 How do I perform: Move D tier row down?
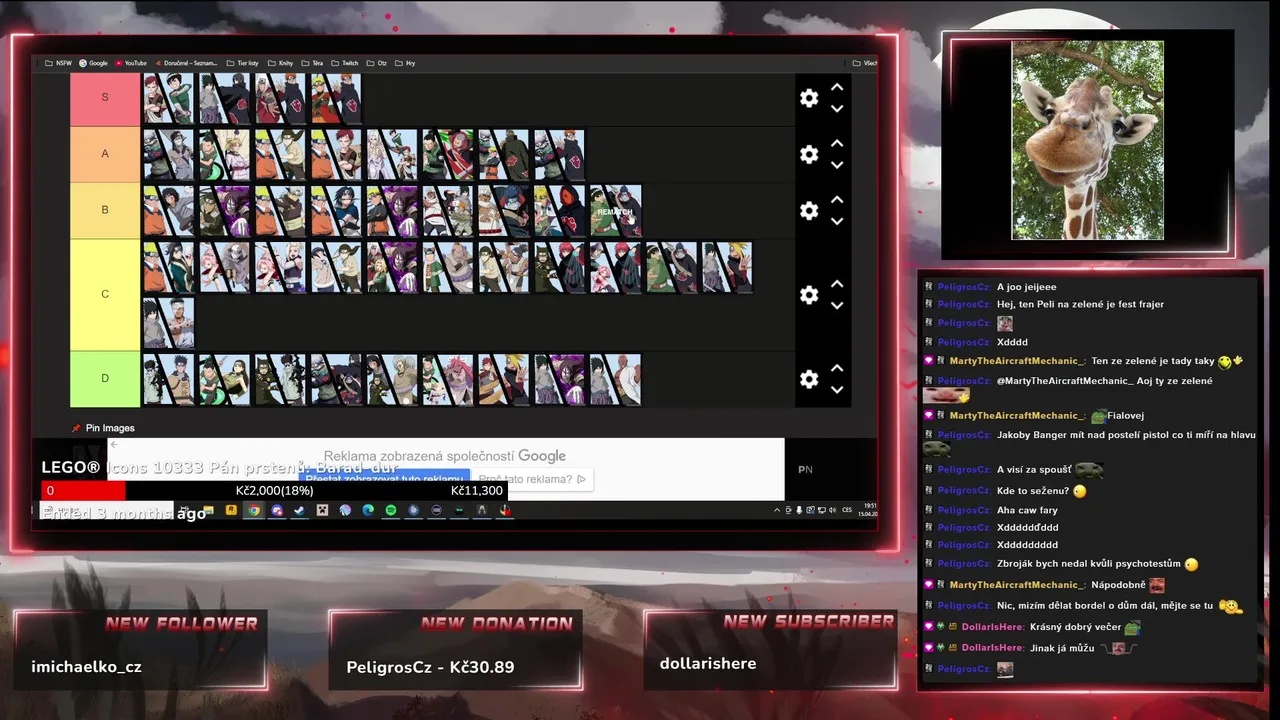coord(837,390)
